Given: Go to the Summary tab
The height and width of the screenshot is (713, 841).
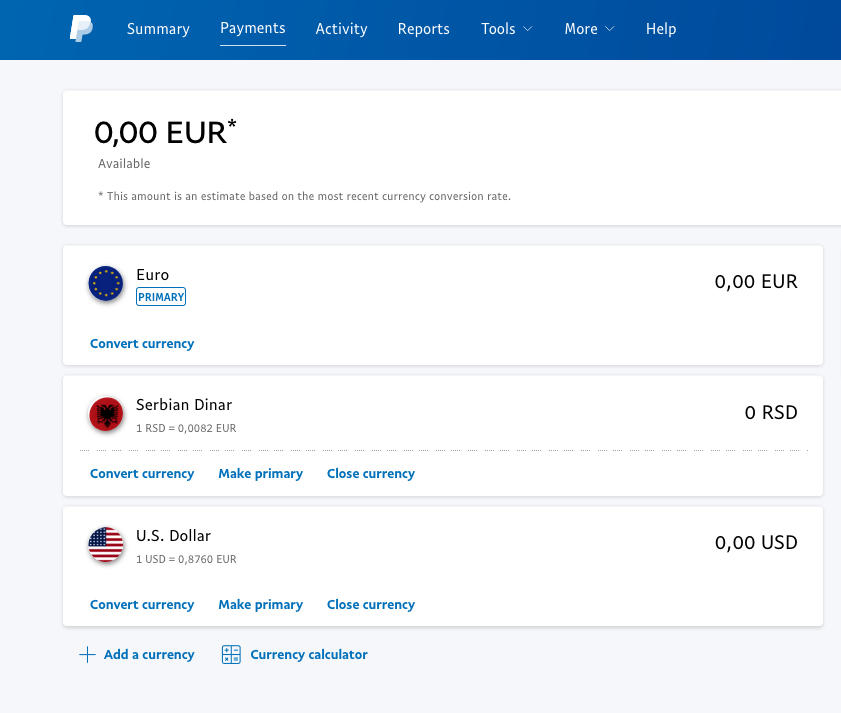Looking at the screenshot, I should tap(158, 29).
